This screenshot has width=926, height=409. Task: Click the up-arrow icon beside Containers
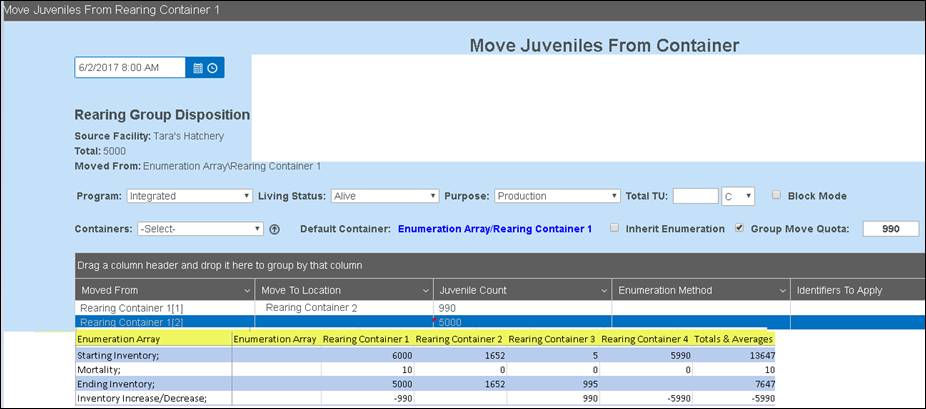275,229
